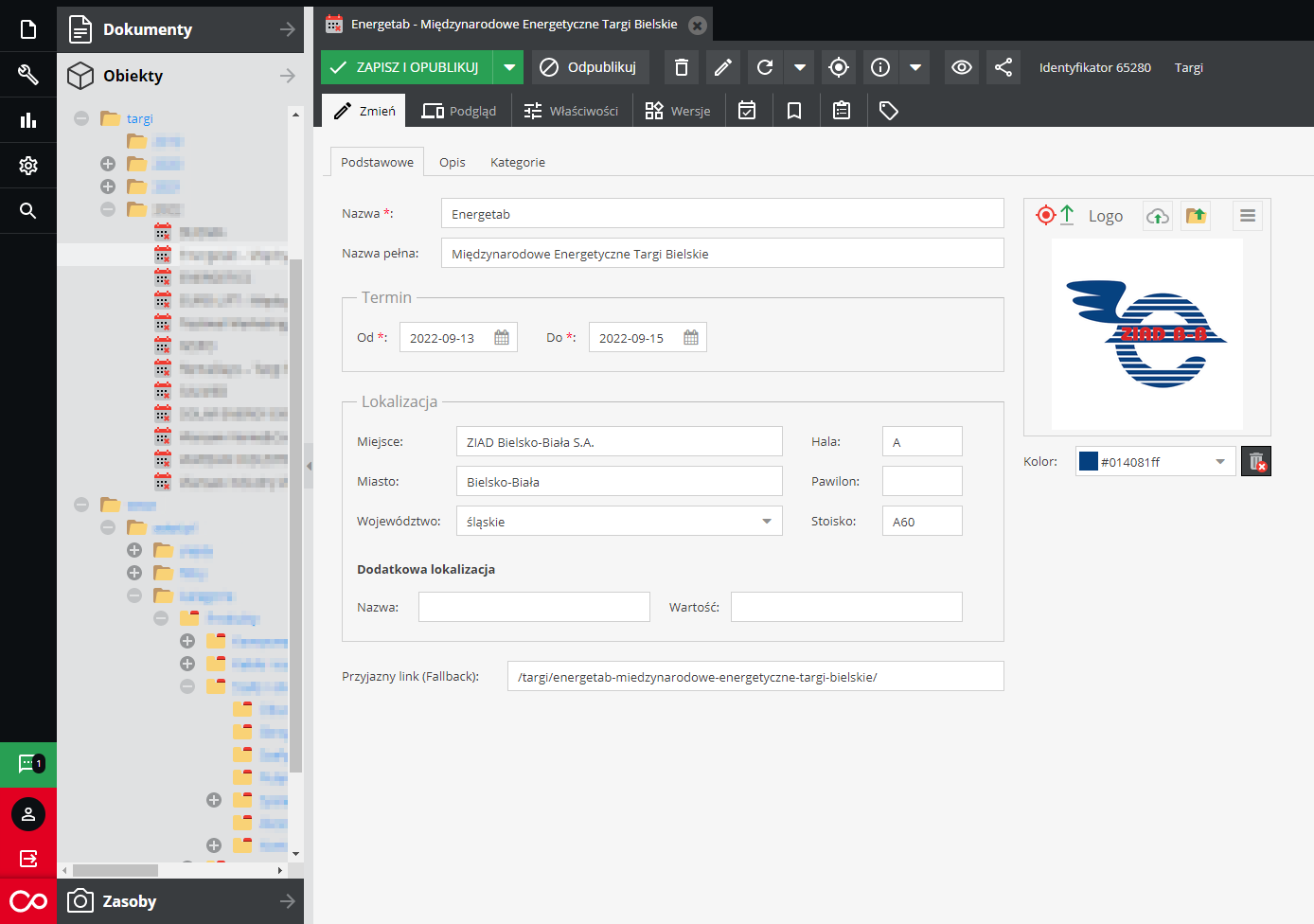
Task: Open the Kolor picker dropdown arrow
Action: pyautogui.click(x=1220, y=462)
